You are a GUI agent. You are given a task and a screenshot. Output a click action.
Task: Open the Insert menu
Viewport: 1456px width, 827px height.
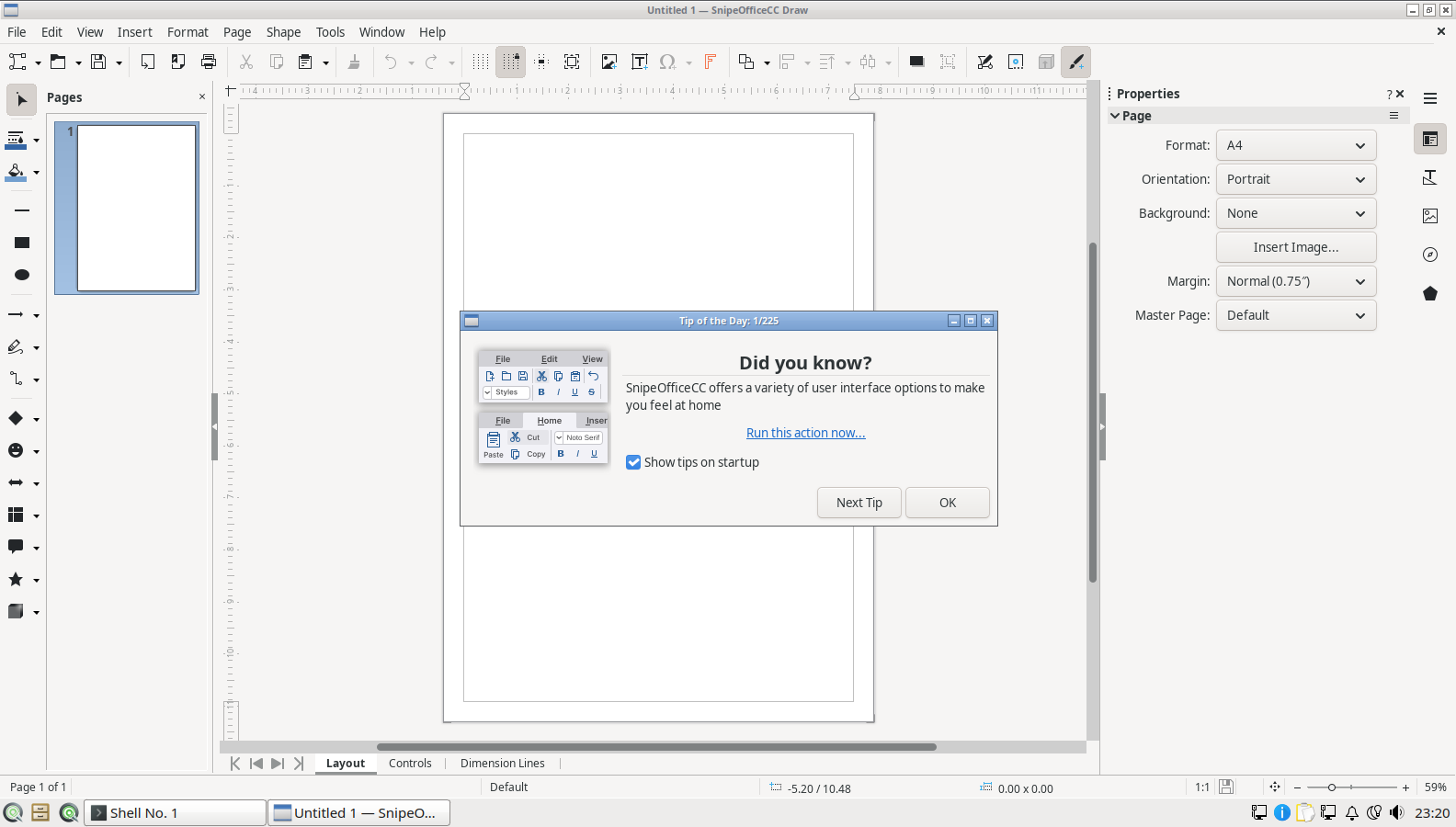tap(135, 32)
